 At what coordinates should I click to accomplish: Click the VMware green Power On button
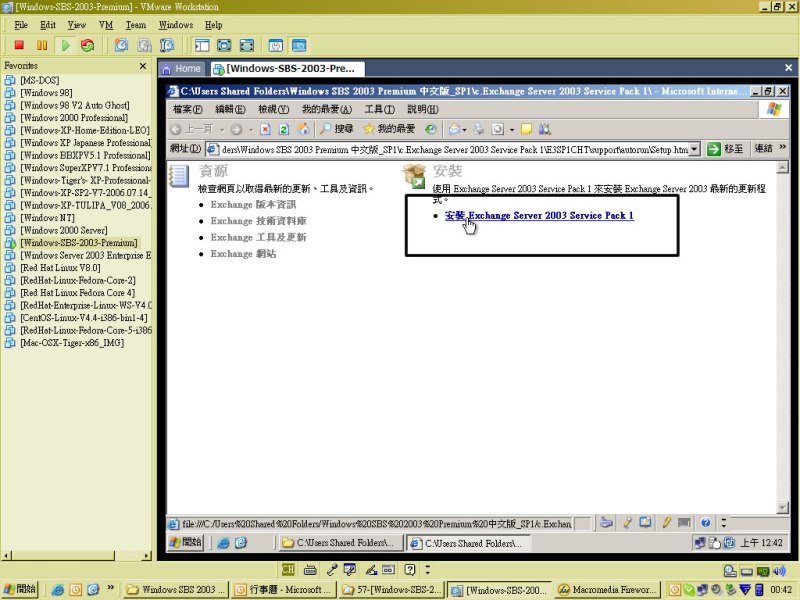point(65,45)
